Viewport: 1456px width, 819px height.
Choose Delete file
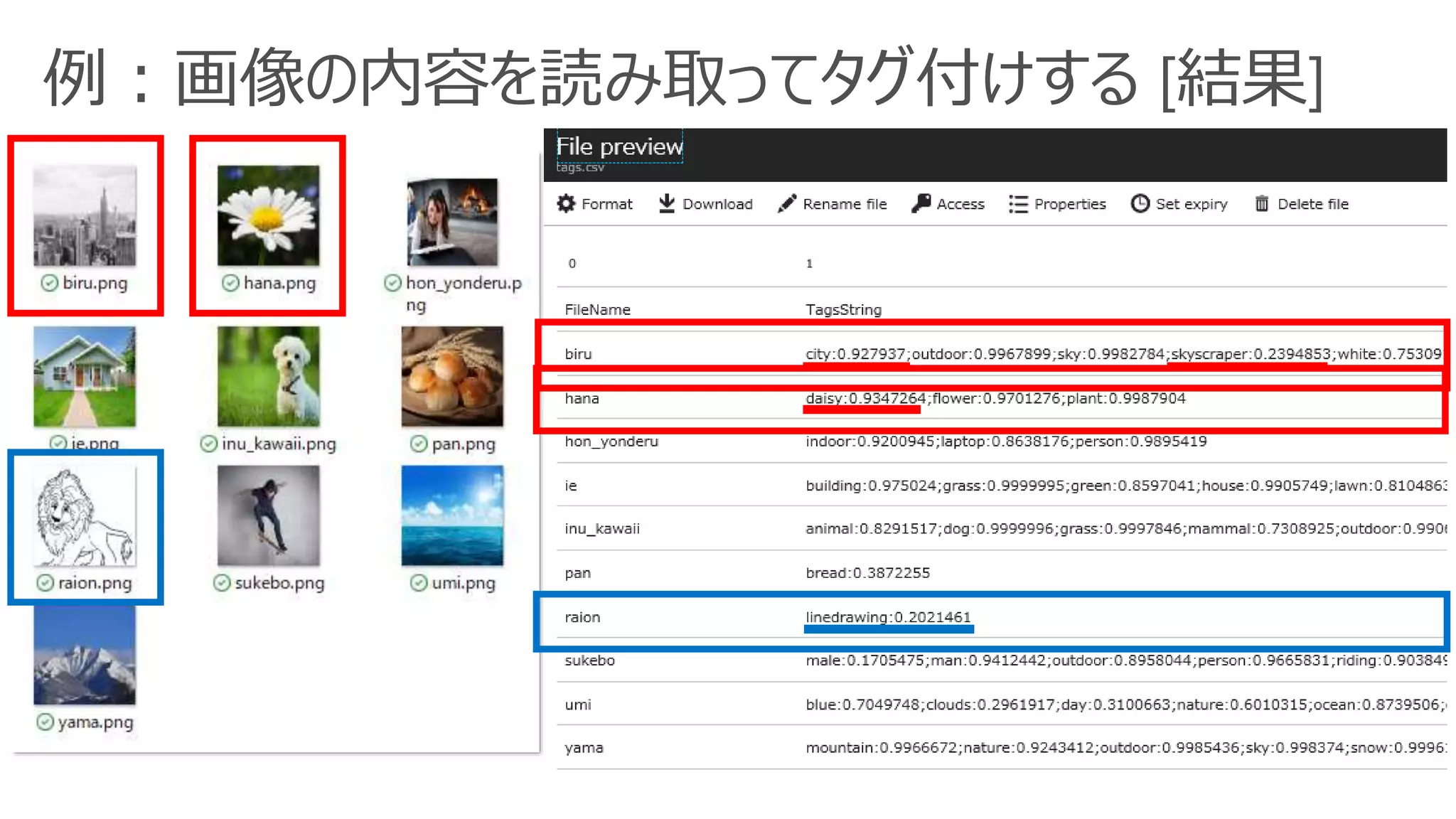pos(1301,204)
